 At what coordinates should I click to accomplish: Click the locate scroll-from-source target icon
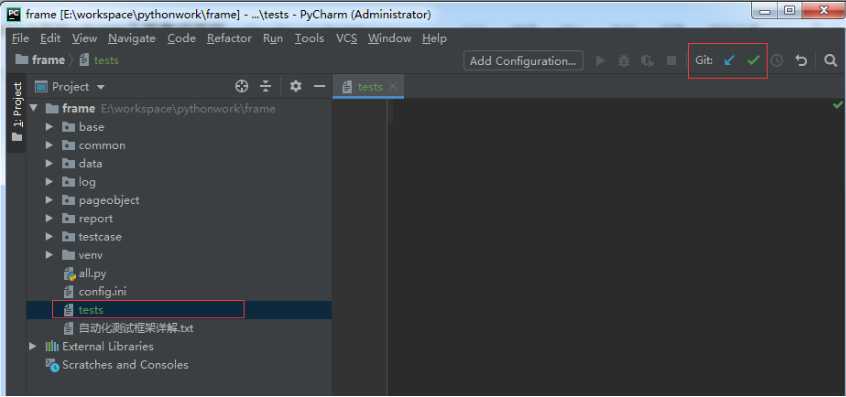(242, 86)
